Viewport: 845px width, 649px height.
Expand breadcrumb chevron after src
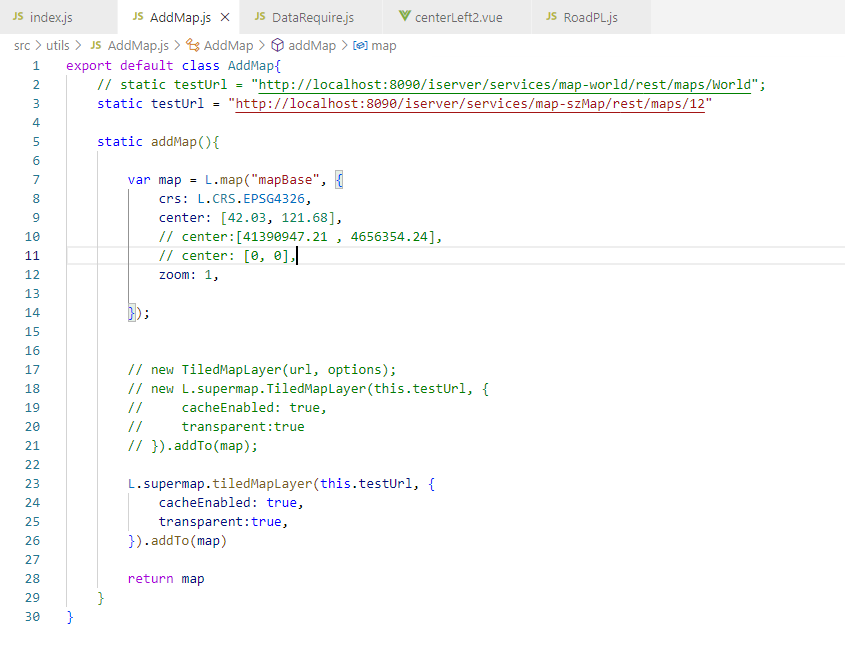point(38,46)
